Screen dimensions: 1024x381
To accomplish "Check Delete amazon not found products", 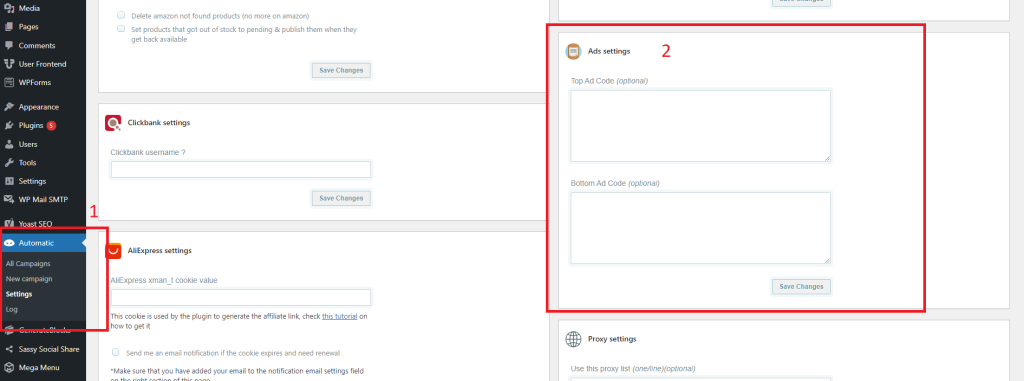I will tap(121, 14).
